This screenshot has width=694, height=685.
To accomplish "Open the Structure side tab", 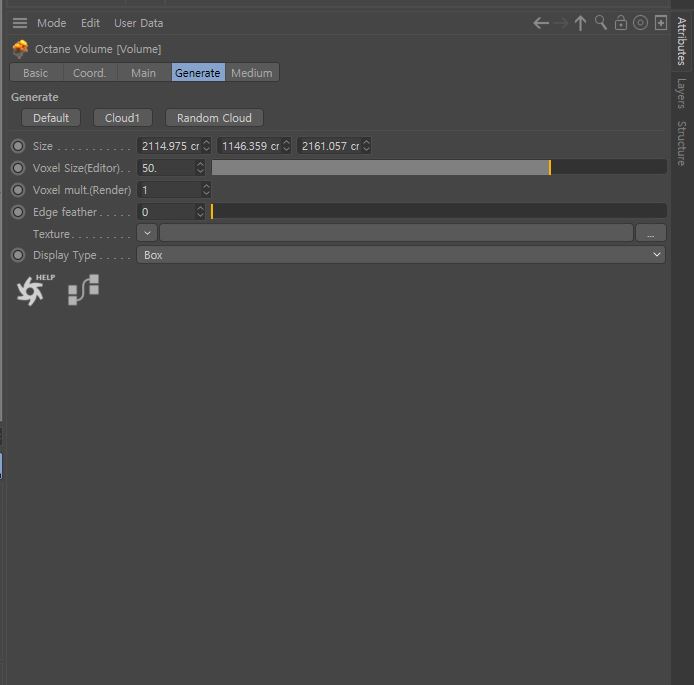I will [x=681, y=143].
